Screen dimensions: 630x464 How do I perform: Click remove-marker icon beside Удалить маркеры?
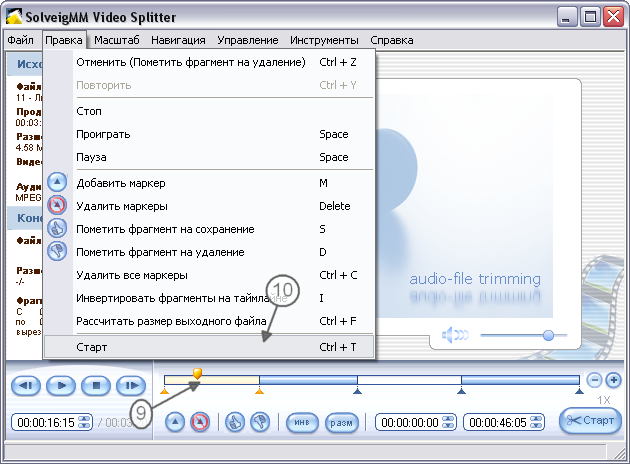click(57, 205)
